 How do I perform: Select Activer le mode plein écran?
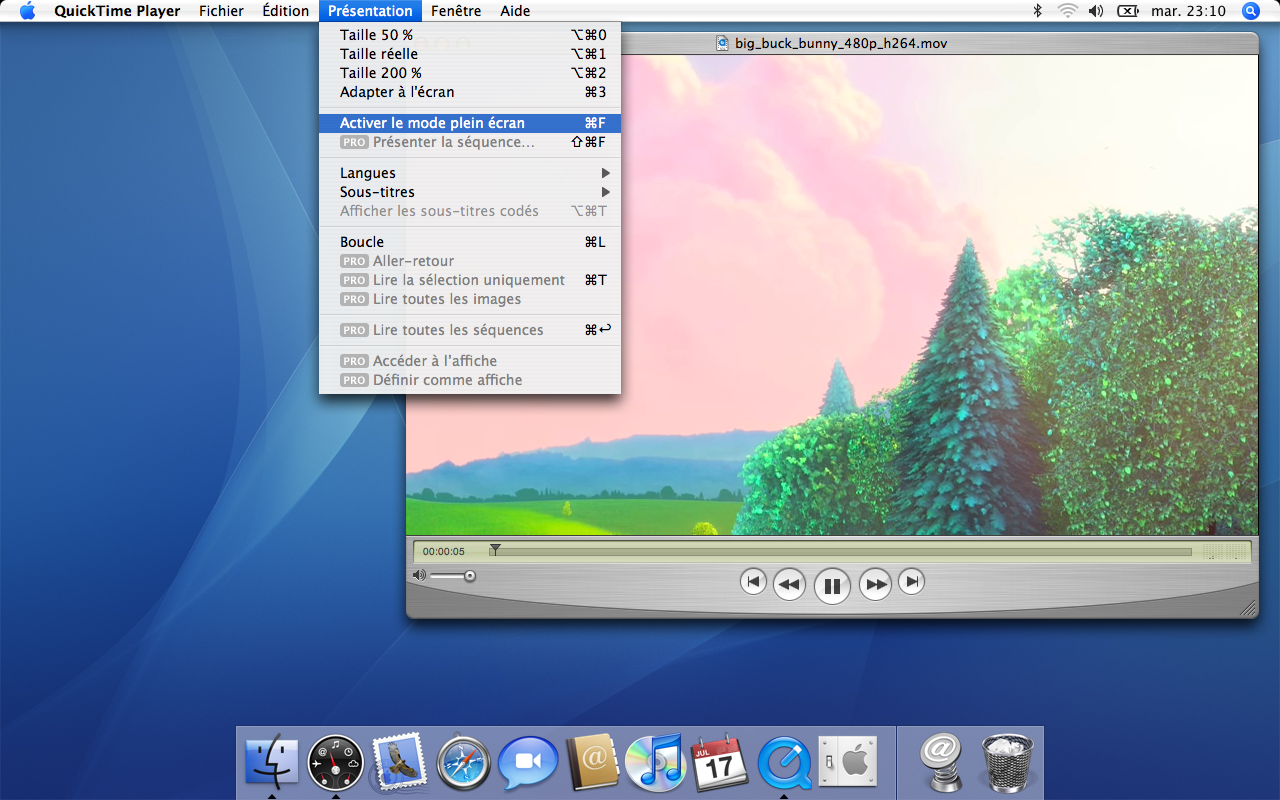[470, 123]
